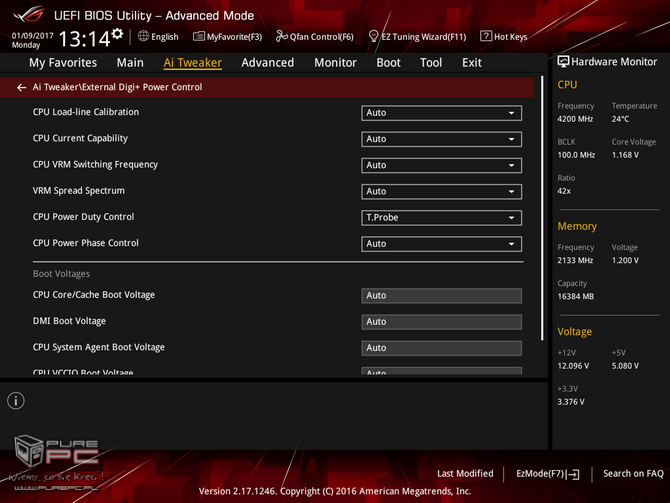Viewport: 670px width, 503px height.
Task: Open Qfan Control fan icon
Action: [x=282, y=36]
